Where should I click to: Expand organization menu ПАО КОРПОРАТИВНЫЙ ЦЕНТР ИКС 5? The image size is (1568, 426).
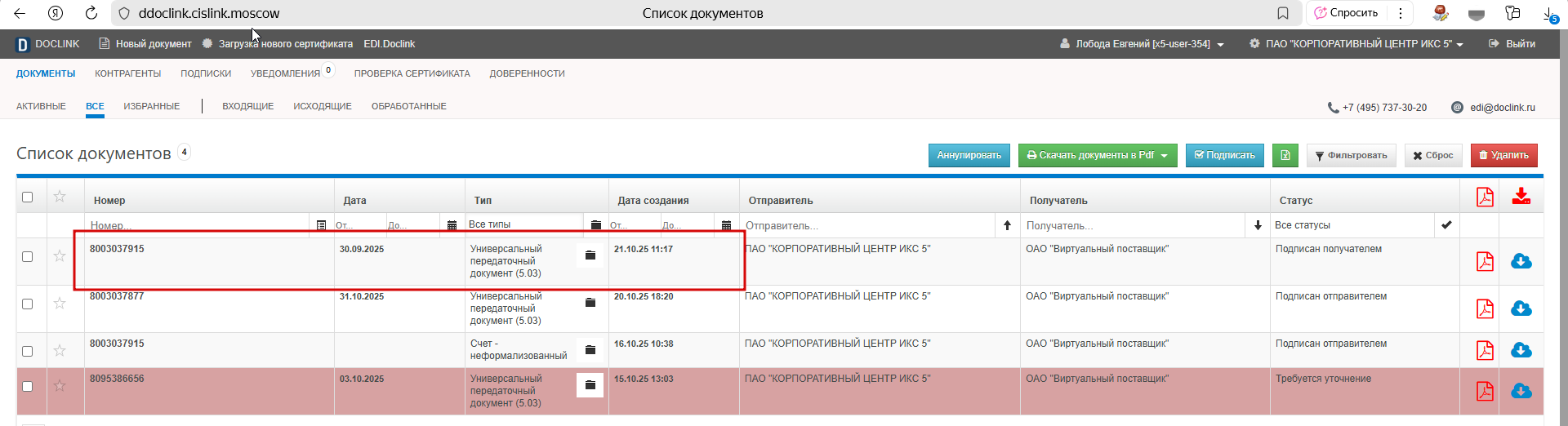[1356, 44]
